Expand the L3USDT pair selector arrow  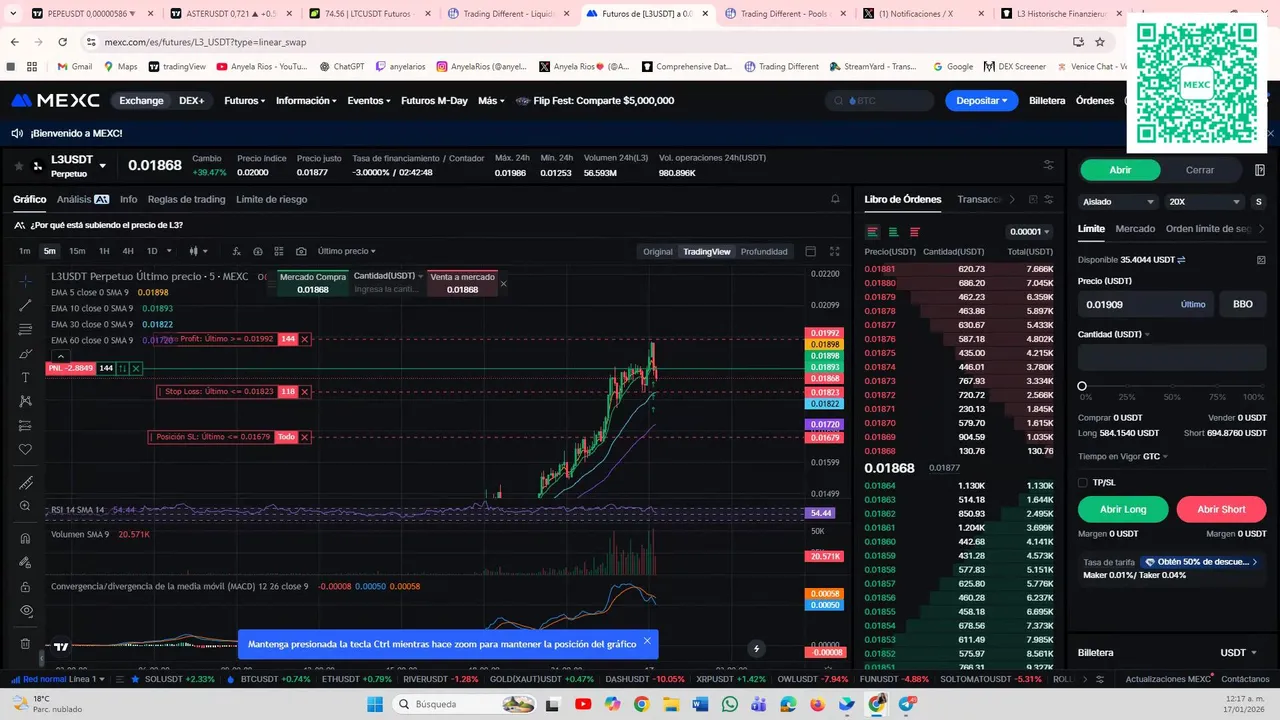102,166
